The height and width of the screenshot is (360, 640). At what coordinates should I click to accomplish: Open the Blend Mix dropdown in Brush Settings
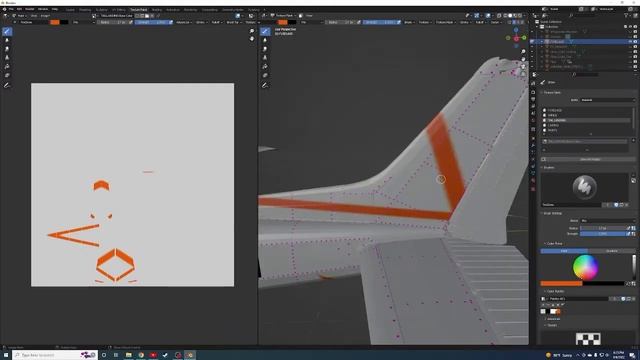pyautogui.click(x=608, y=221)
